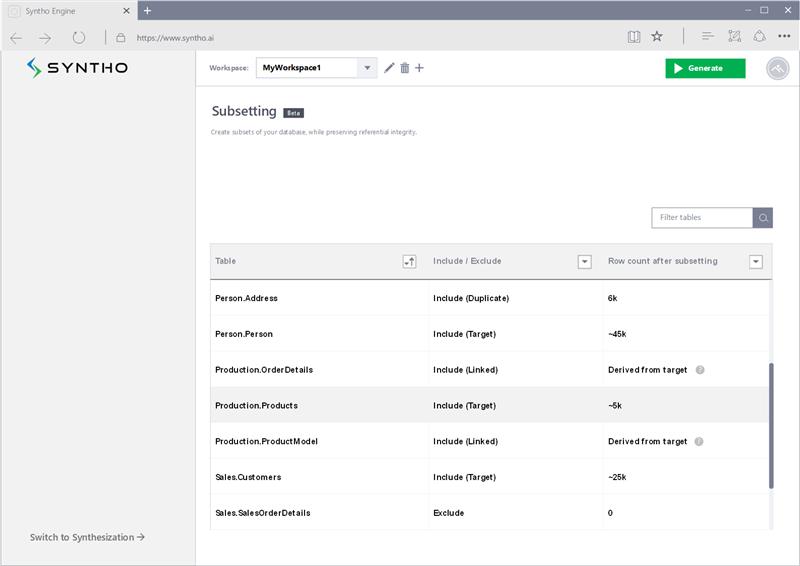Open the hub lines icon
Viewport: 800px width, 566px height.
(708, 36)
